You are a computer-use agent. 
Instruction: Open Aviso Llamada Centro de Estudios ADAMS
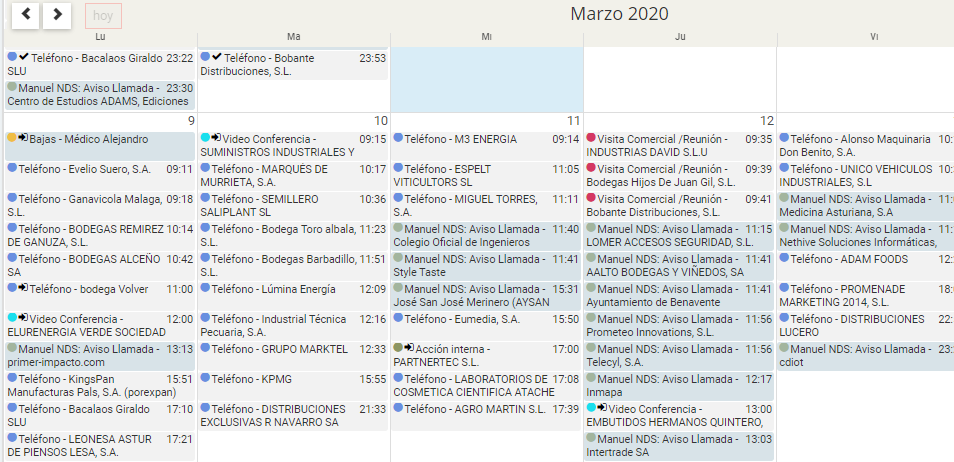[100, 95]
